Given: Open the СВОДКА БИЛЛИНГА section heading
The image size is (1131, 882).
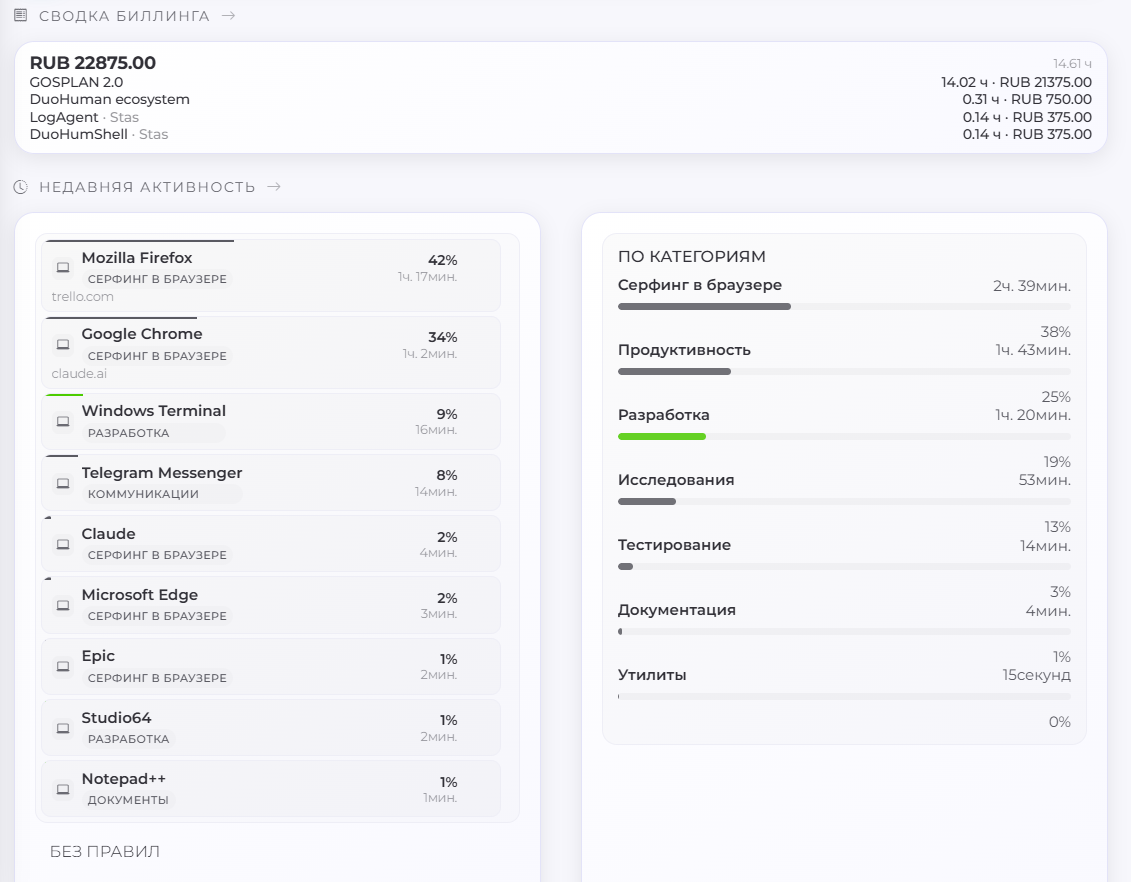Looking at the screenshot, I should click(x=124, y=16).
